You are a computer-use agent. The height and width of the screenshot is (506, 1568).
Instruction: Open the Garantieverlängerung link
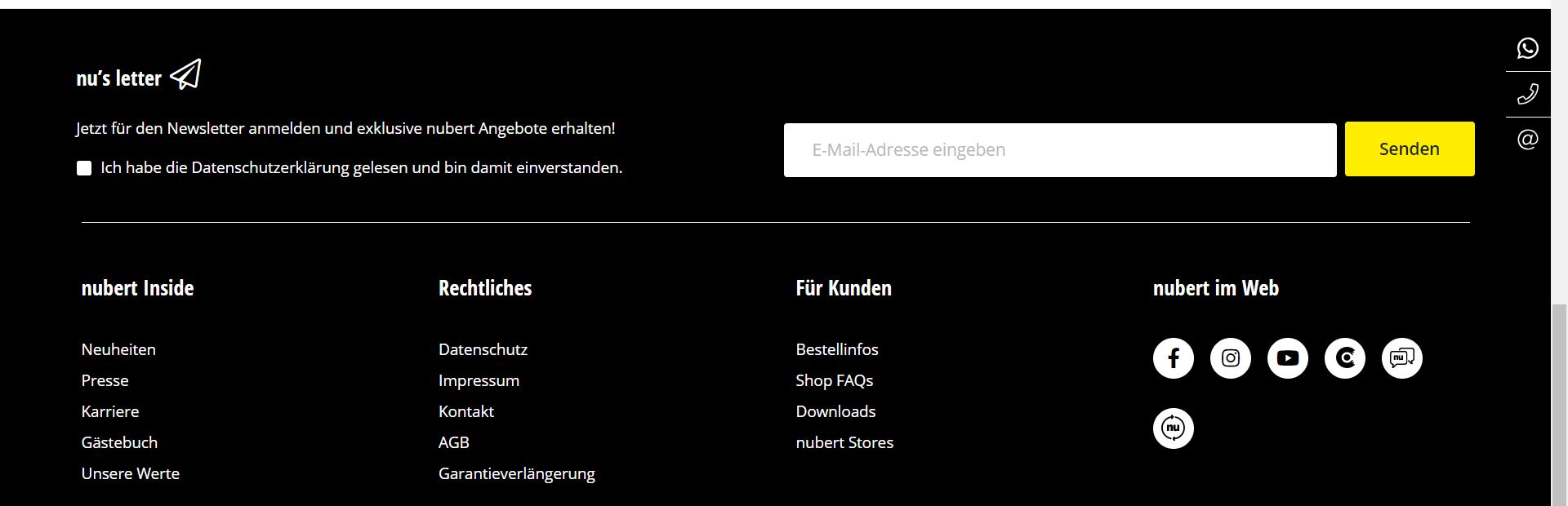pyautogui.click(x=516, y=473)
